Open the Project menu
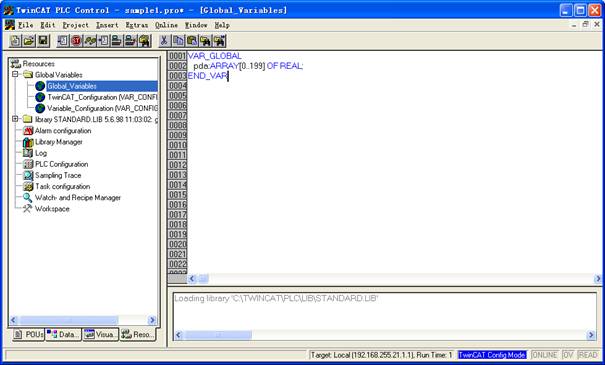605x365 pixels. tap(76, 25)
